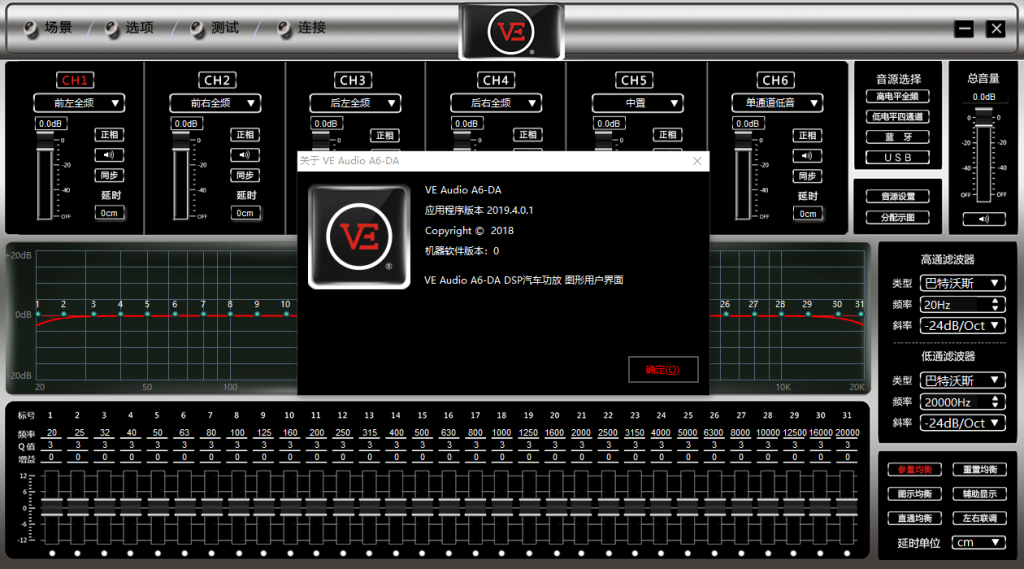Select the CH2 channel tab

pyautogui.click(x=217, y=80)
